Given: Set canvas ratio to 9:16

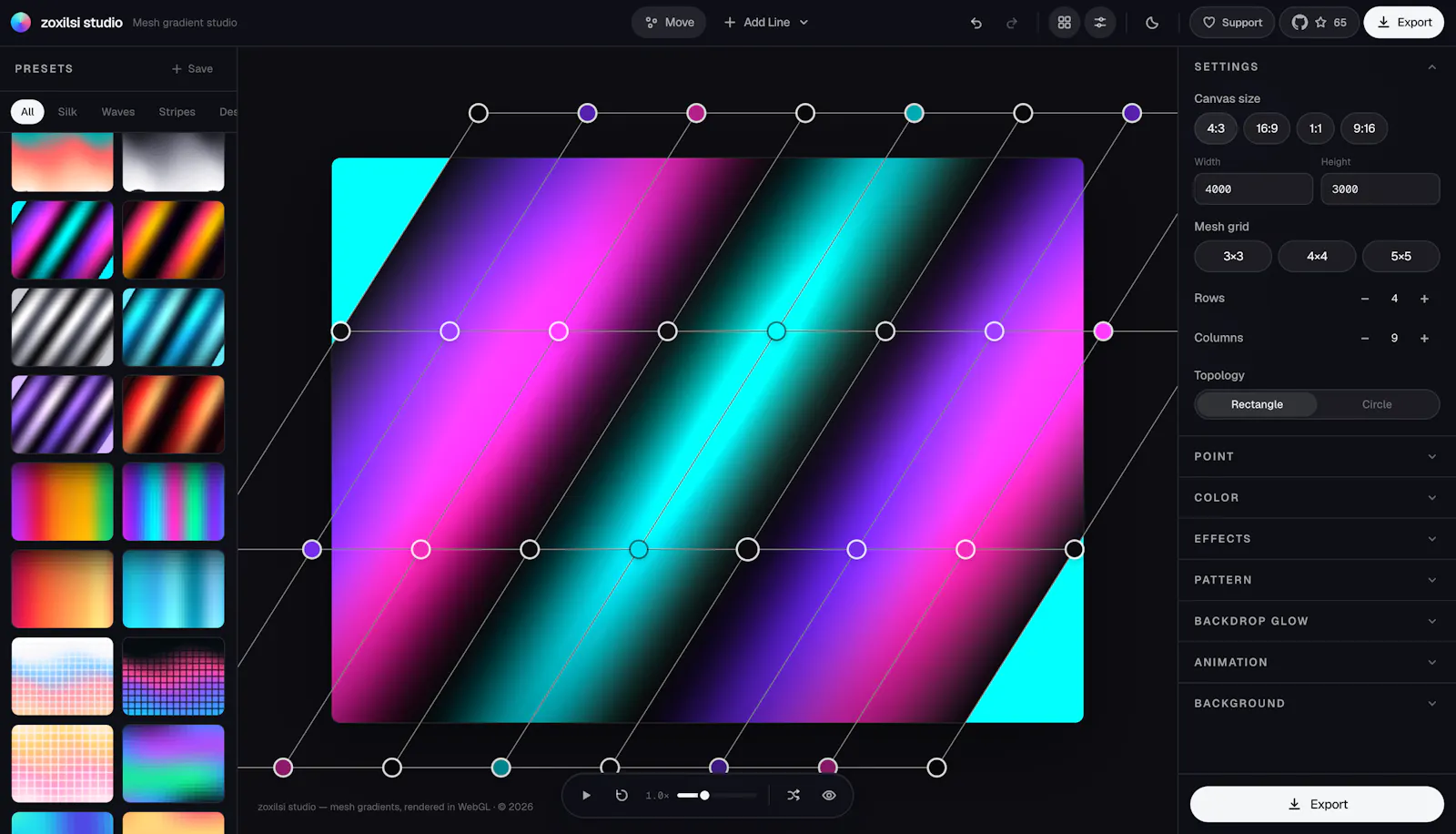Looking at the screenshot, I should (1364, 128).
